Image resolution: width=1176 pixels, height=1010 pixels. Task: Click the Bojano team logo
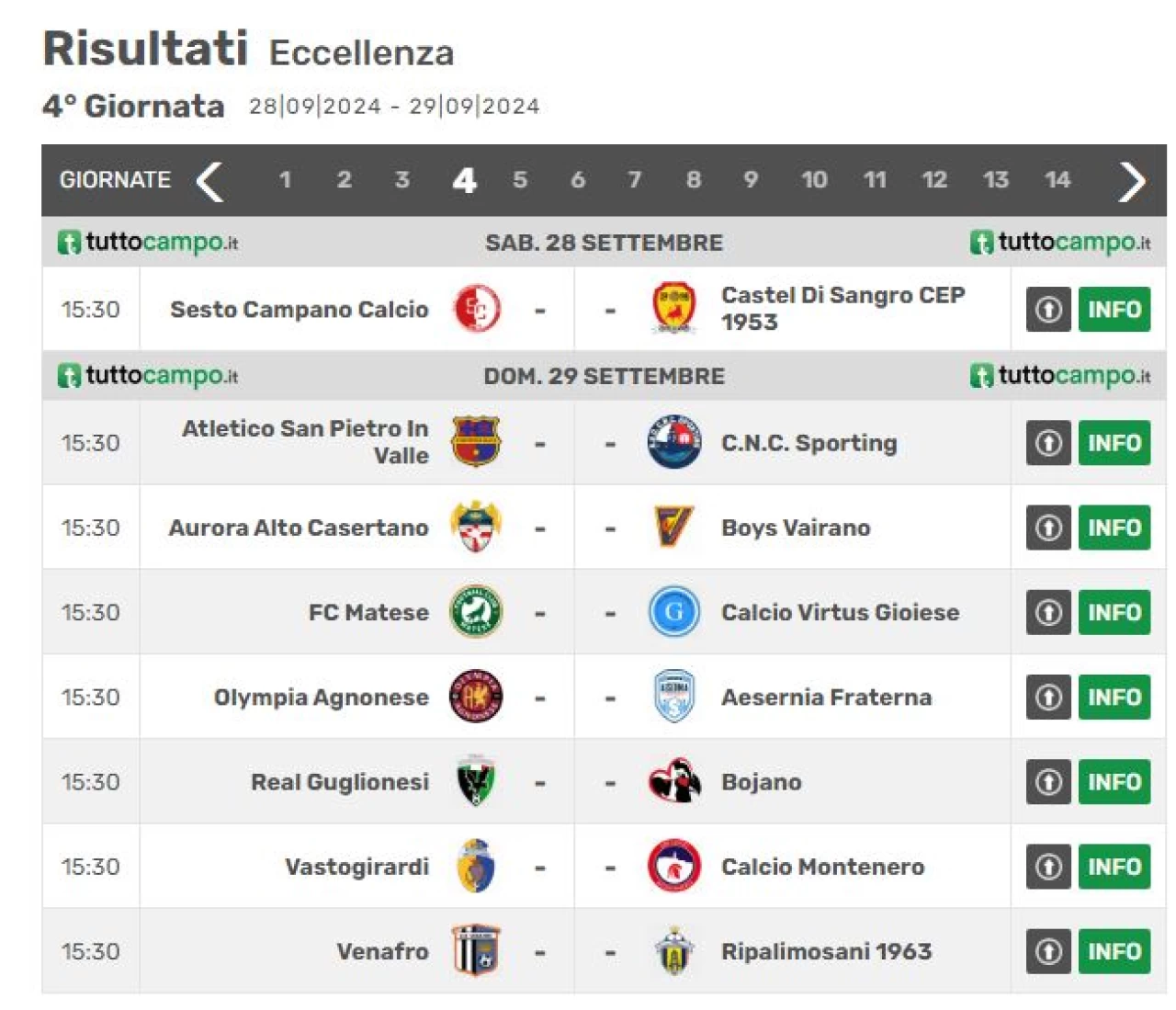tap(673, 781)
